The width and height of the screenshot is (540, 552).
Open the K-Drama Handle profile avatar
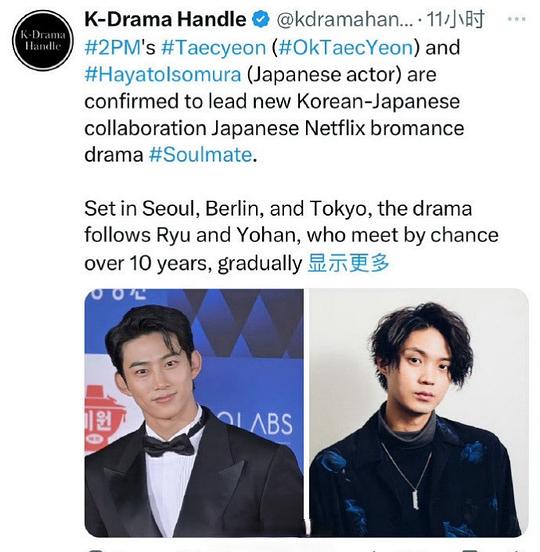(43, 40)
